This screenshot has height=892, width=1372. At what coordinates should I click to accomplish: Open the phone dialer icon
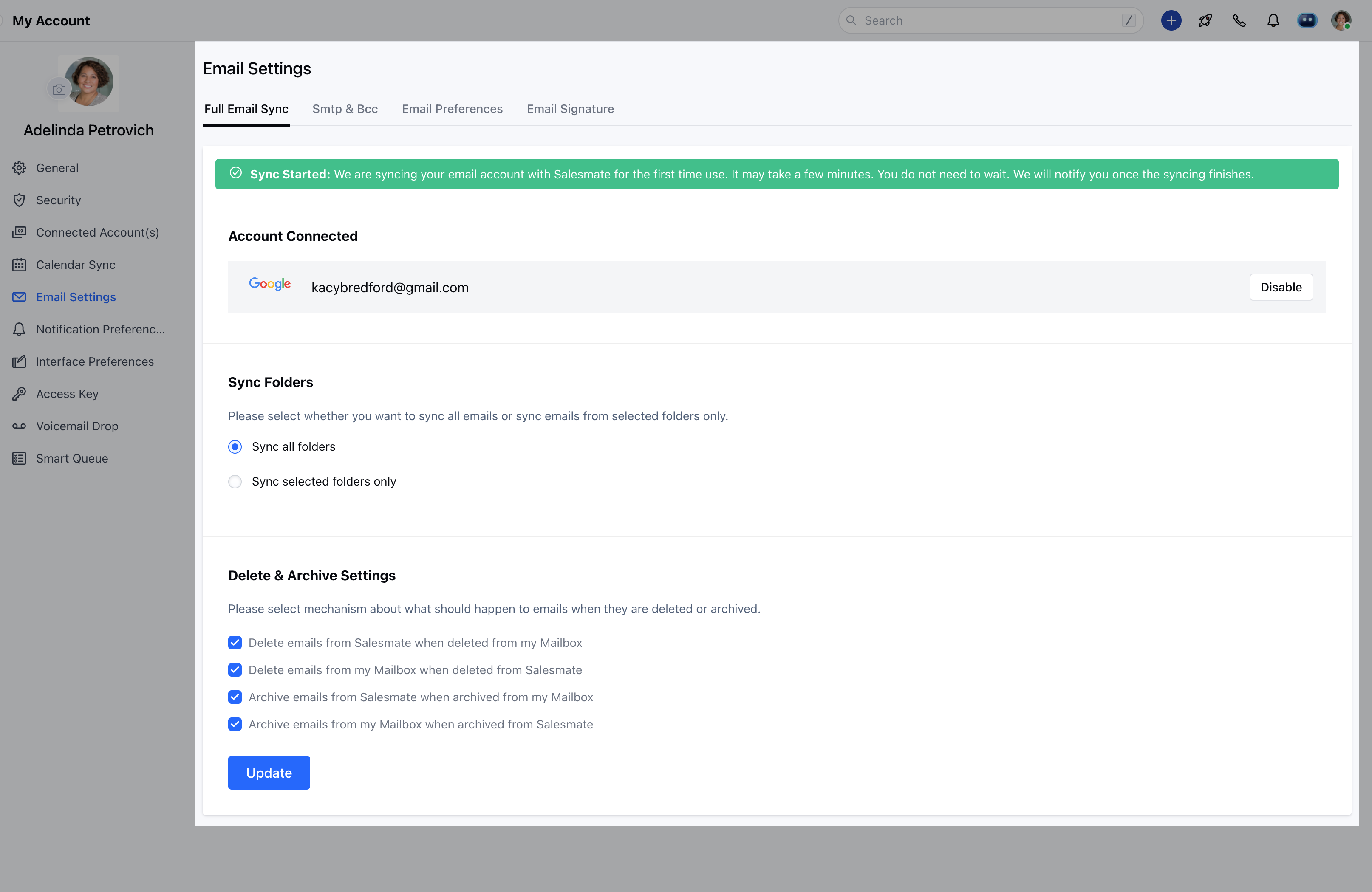[x=1239, y=21]
